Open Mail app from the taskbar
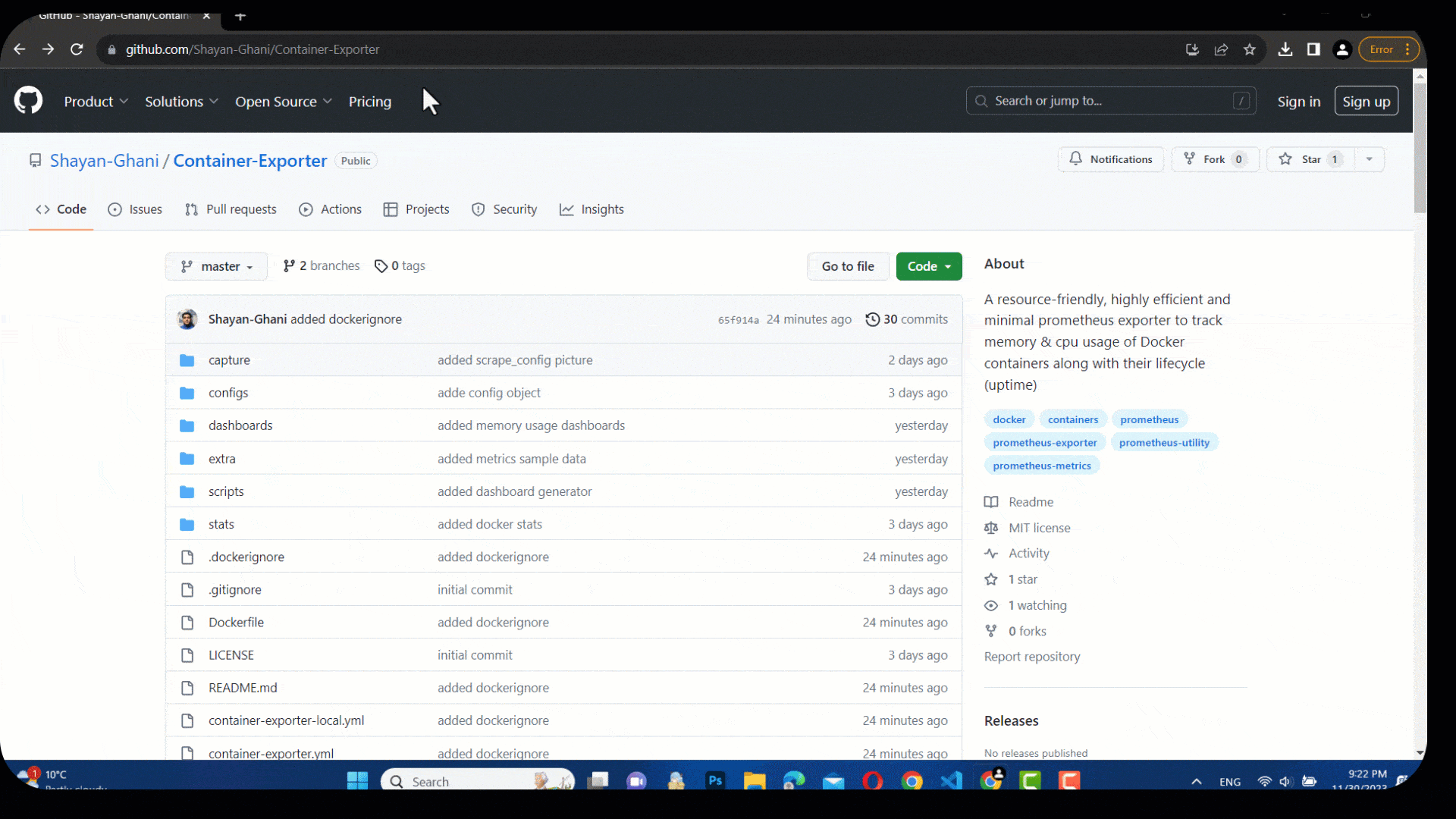 point(833,780)
